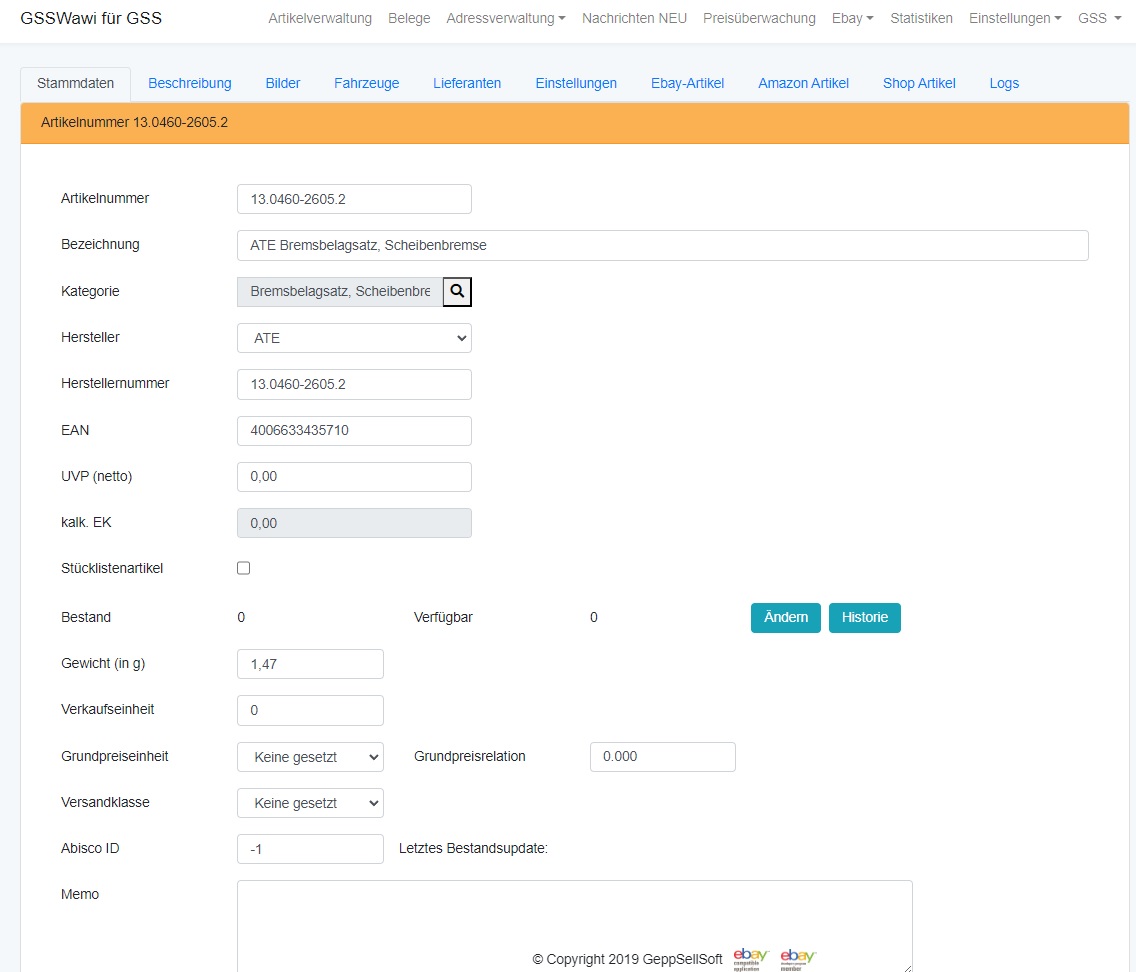Expand the Grundpreiseinheit dropdown
Viewport: 1136px width, 972px height.
[310, 757]
